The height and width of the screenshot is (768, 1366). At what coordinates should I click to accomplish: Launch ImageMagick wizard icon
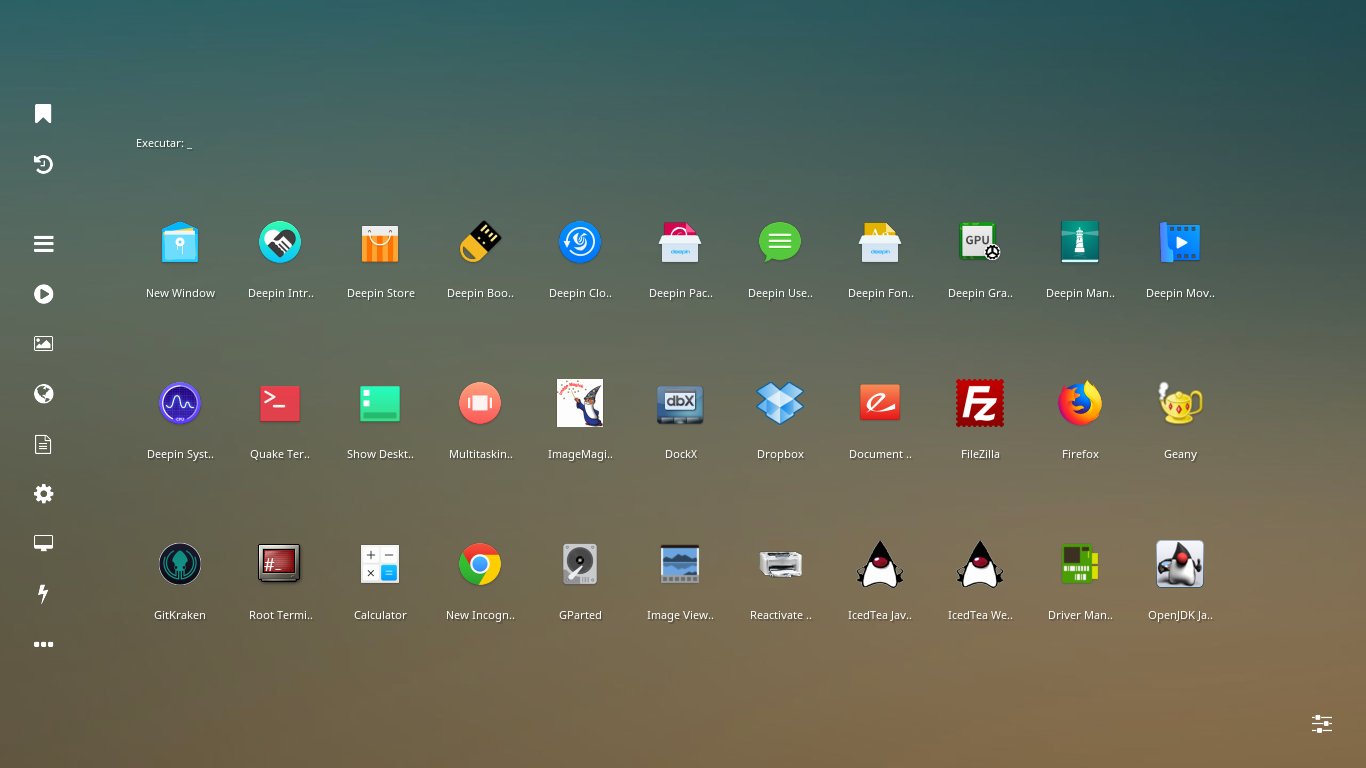(580, 403)
